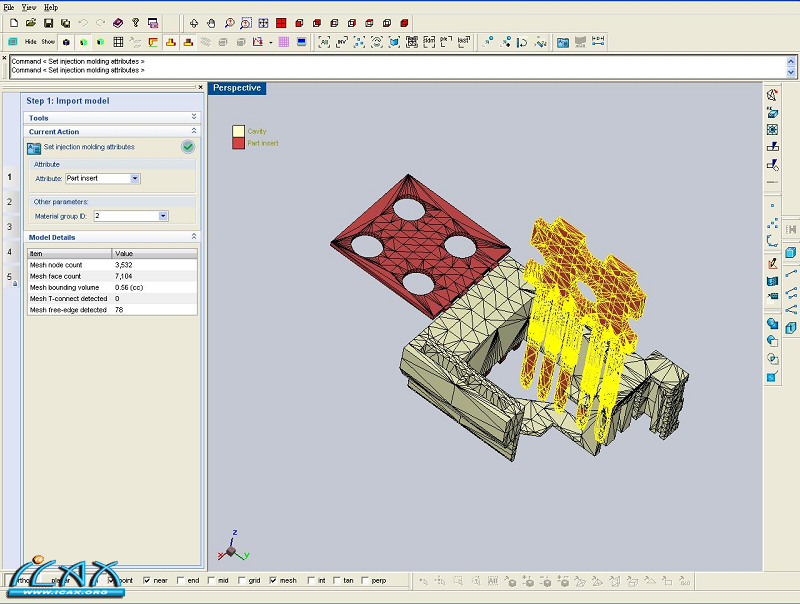Click the open book help icon

click(117, 22)
